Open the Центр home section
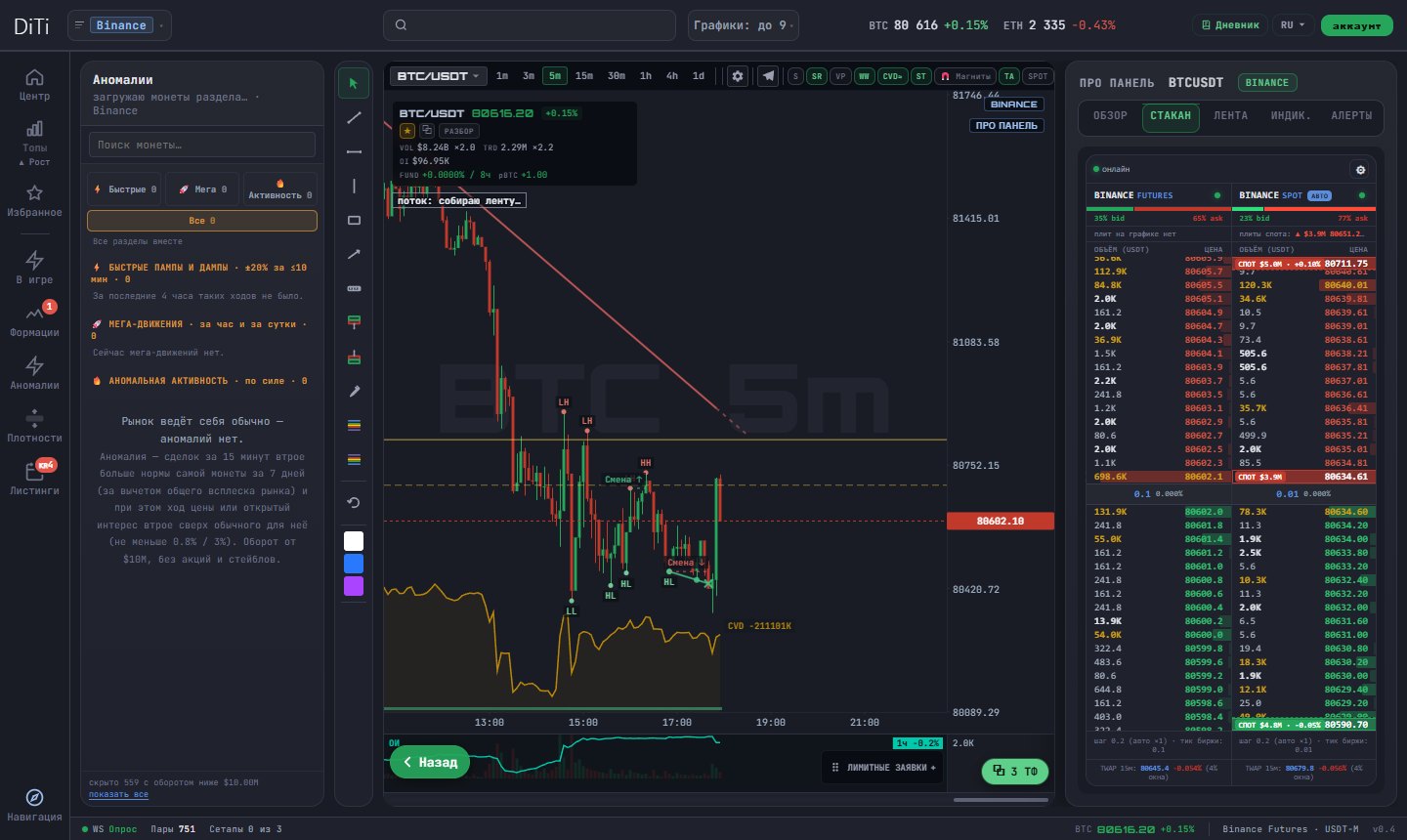 coord(34,85)
